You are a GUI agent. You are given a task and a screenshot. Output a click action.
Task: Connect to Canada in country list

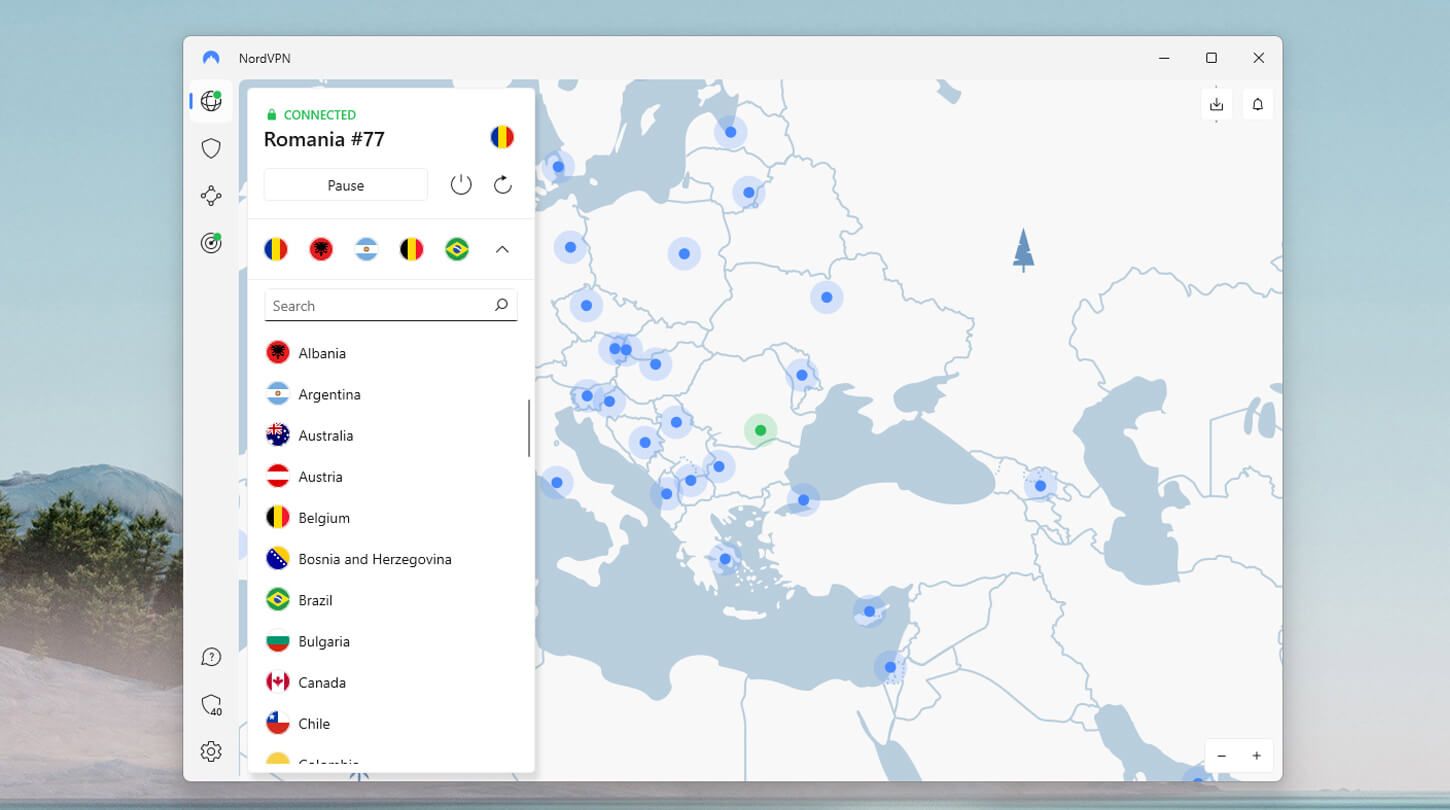pyautogui.click(x=391, y=682)
